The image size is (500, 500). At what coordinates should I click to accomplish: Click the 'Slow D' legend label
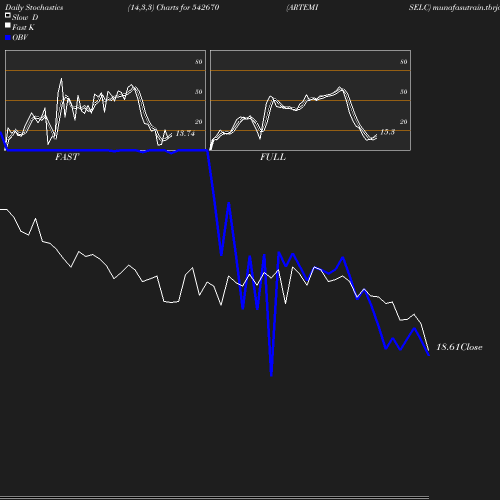coord(25,17)
